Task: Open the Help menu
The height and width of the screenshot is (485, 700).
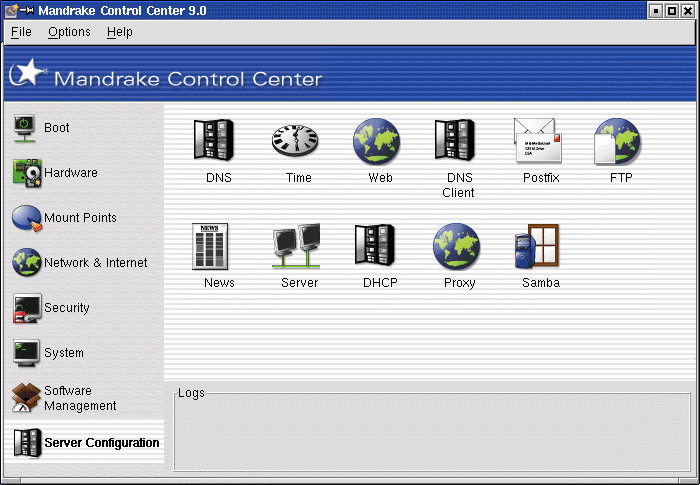Action: coord(120,32)
